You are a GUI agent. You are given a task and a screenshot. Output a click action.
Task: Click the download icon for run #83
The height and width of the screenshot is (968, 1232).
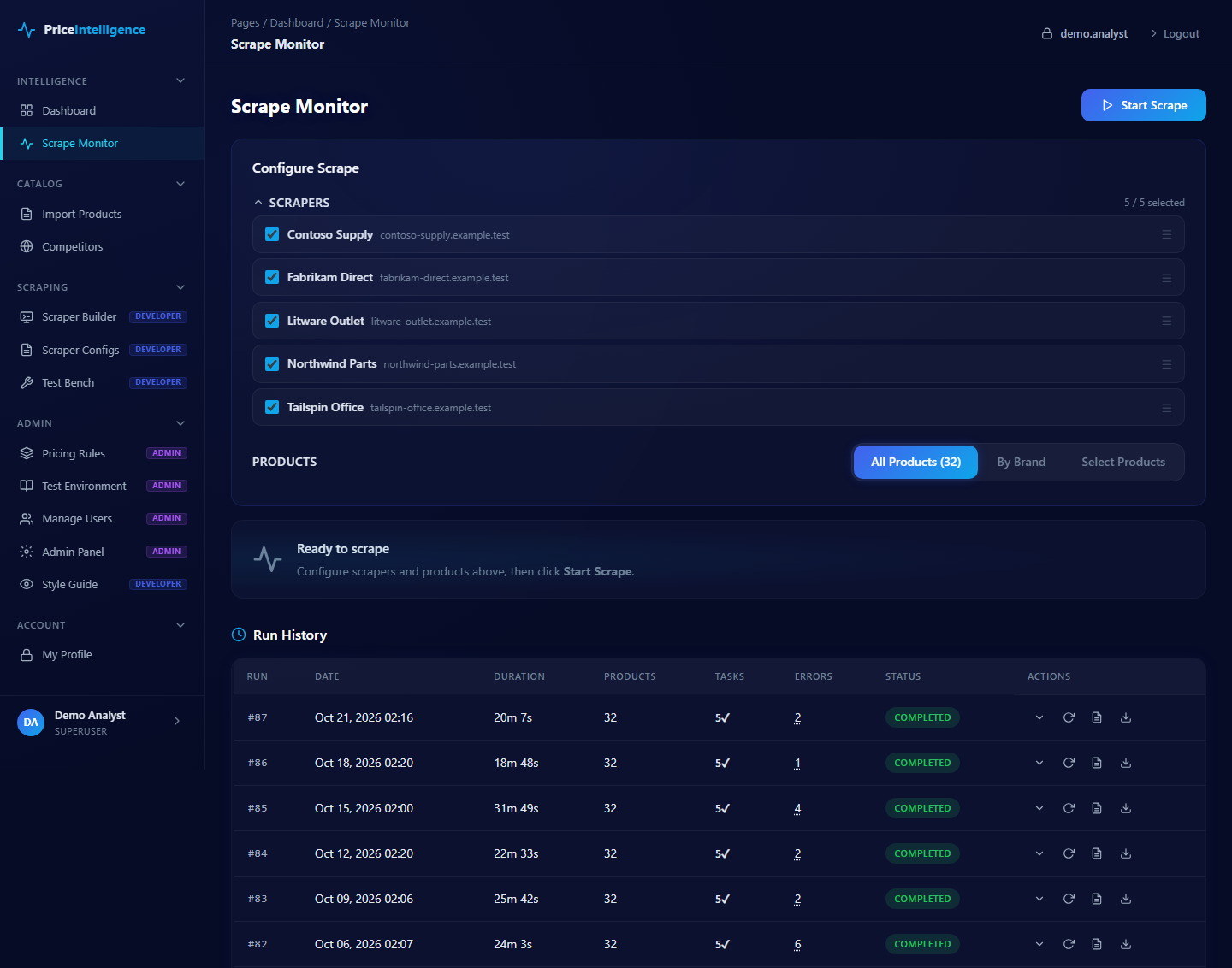point(1126,899)
